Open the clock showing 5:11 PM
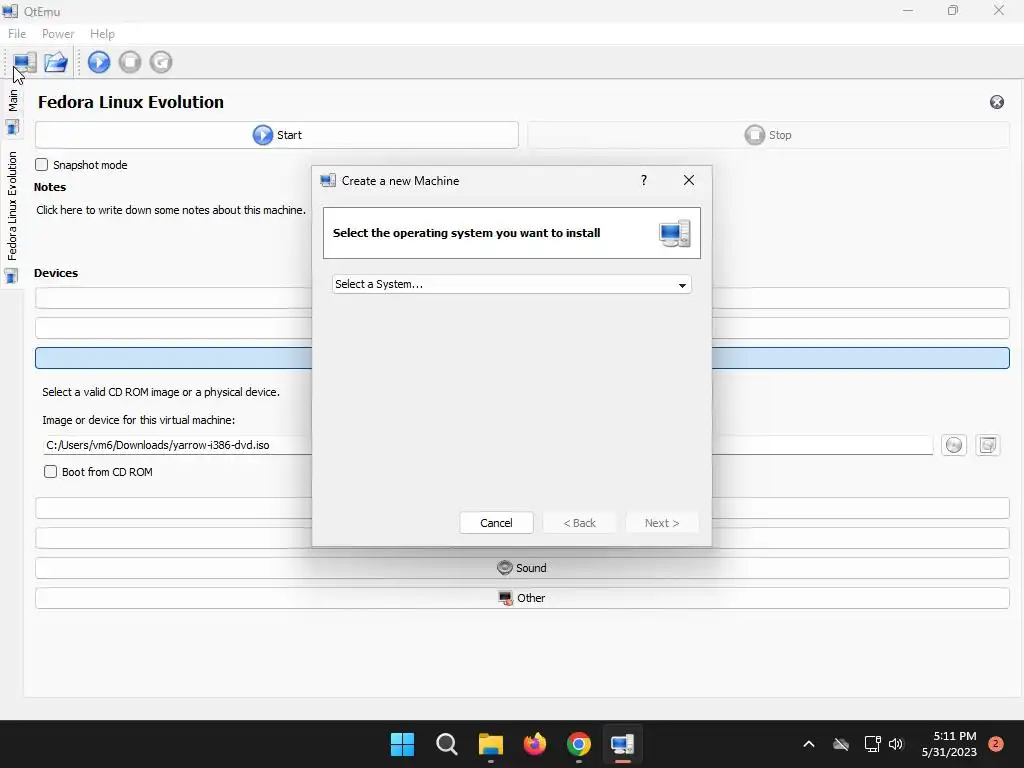The image size is (1024, 768). pyautogui.click(x=949, y=744)
